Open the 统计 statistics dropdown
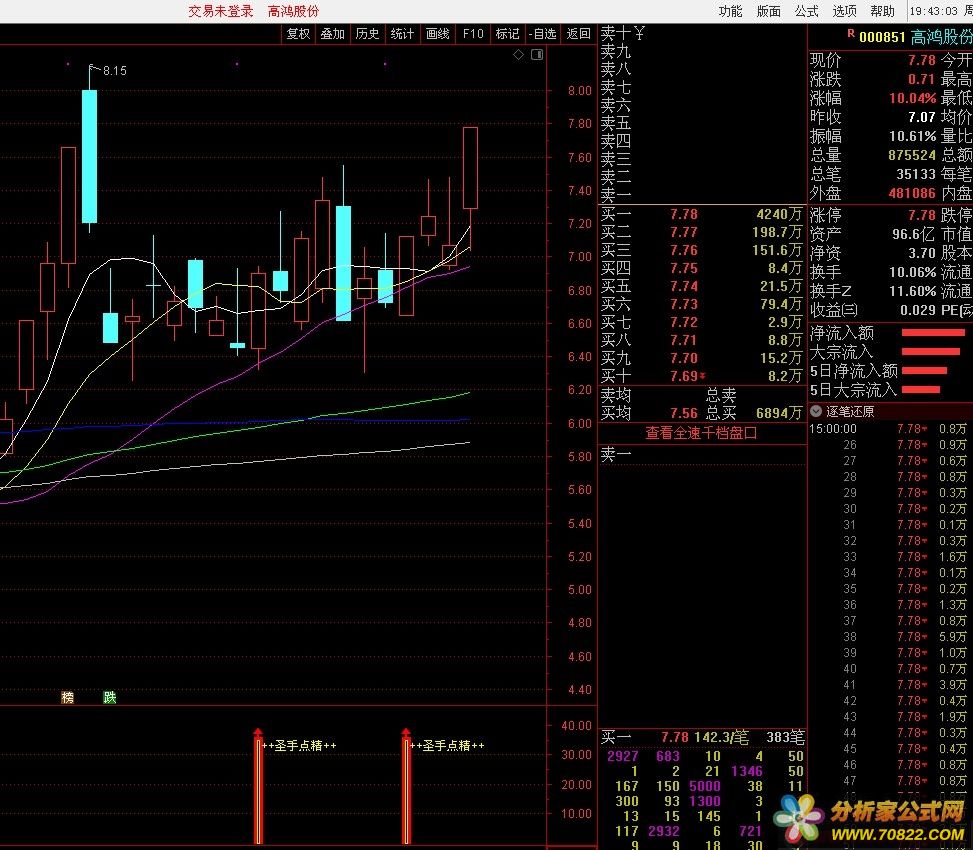 [402, 34]
